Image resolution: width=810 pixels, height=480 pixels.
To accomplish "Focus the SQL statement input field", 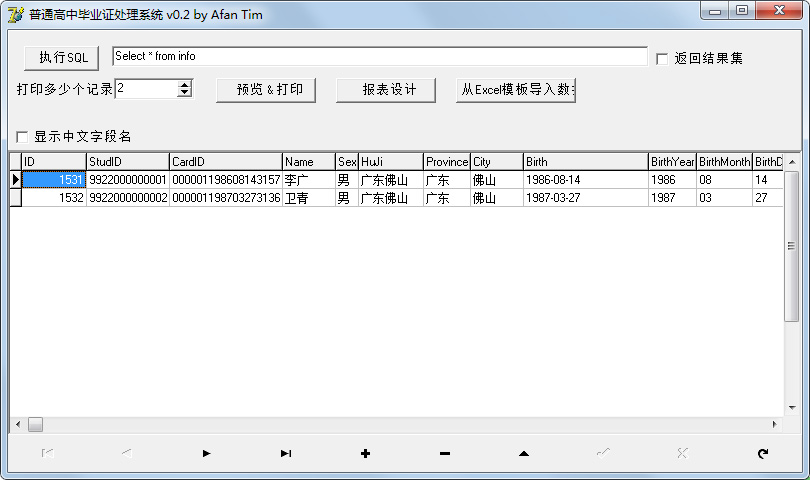I will coord(380,56).
